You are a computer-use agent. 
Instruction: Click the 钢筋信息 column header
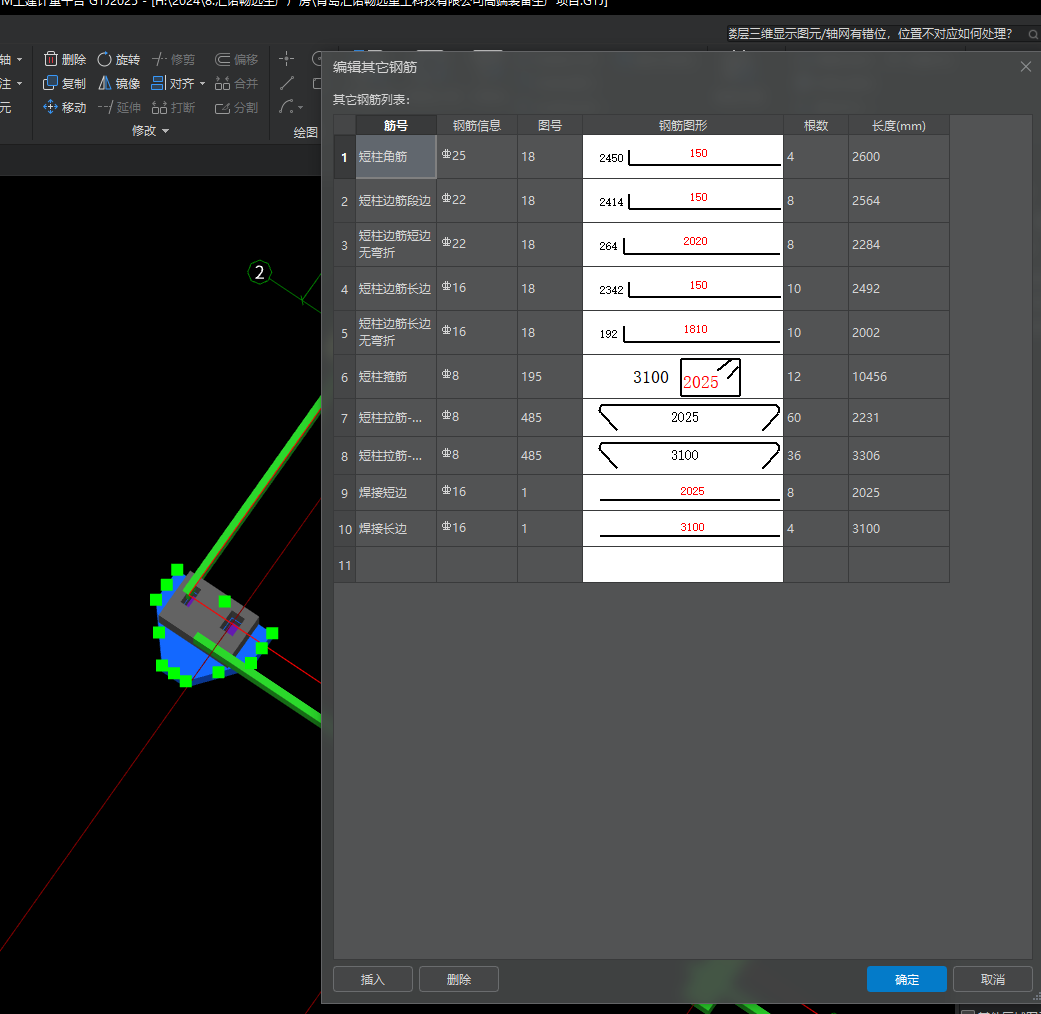click(x=477, y=126)
